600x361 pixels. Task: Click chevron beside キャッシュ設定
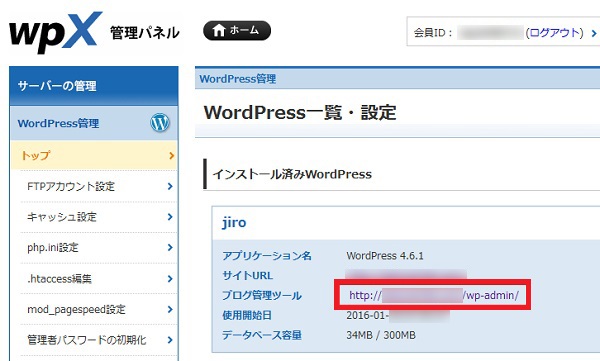[170, 217]
